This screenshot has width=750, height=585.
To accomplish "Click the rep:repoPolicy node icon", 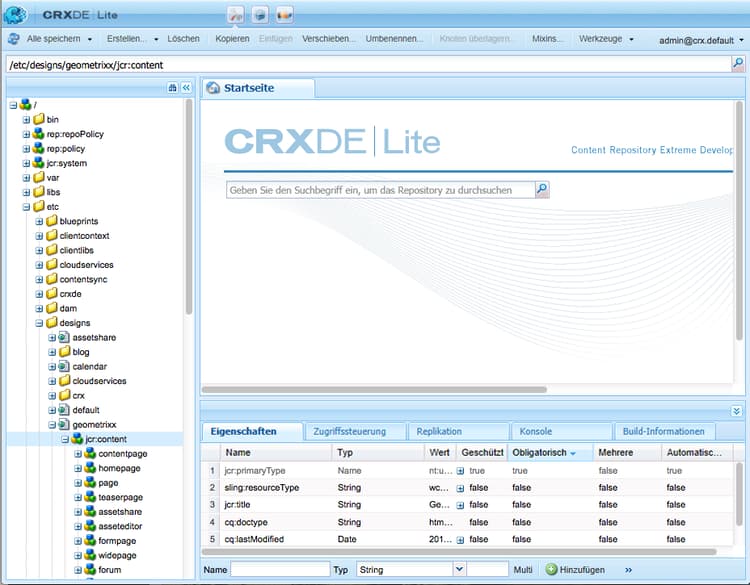I will pyautogui.click(x=38, y=134).
